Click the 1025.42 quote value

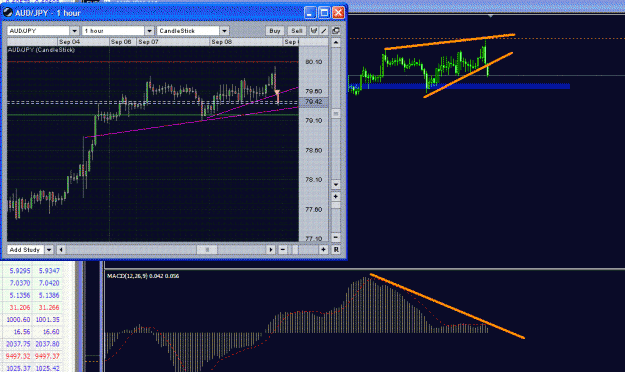click(47, 368)
